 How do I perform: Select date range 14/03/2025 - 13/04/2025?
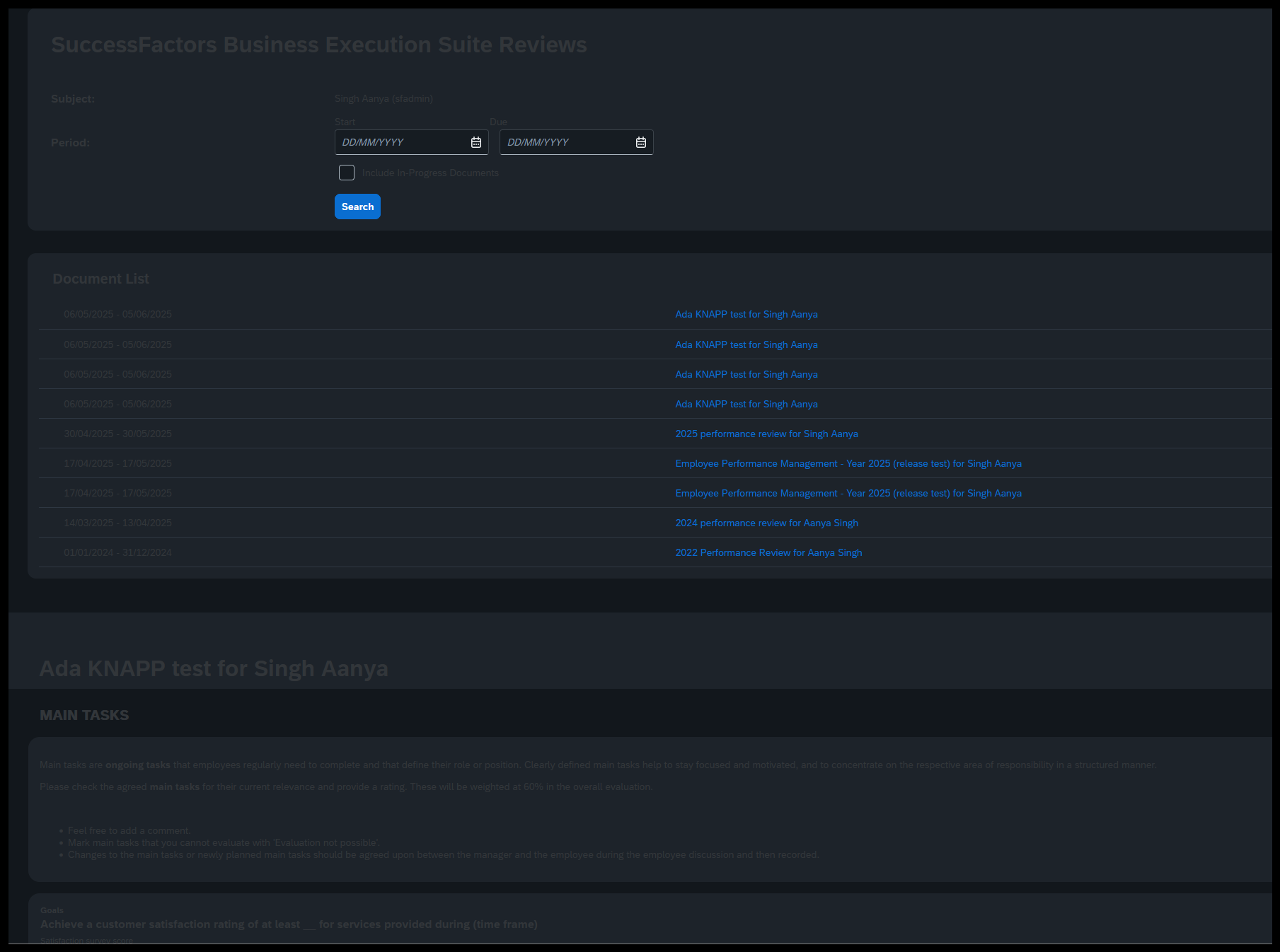117,523
